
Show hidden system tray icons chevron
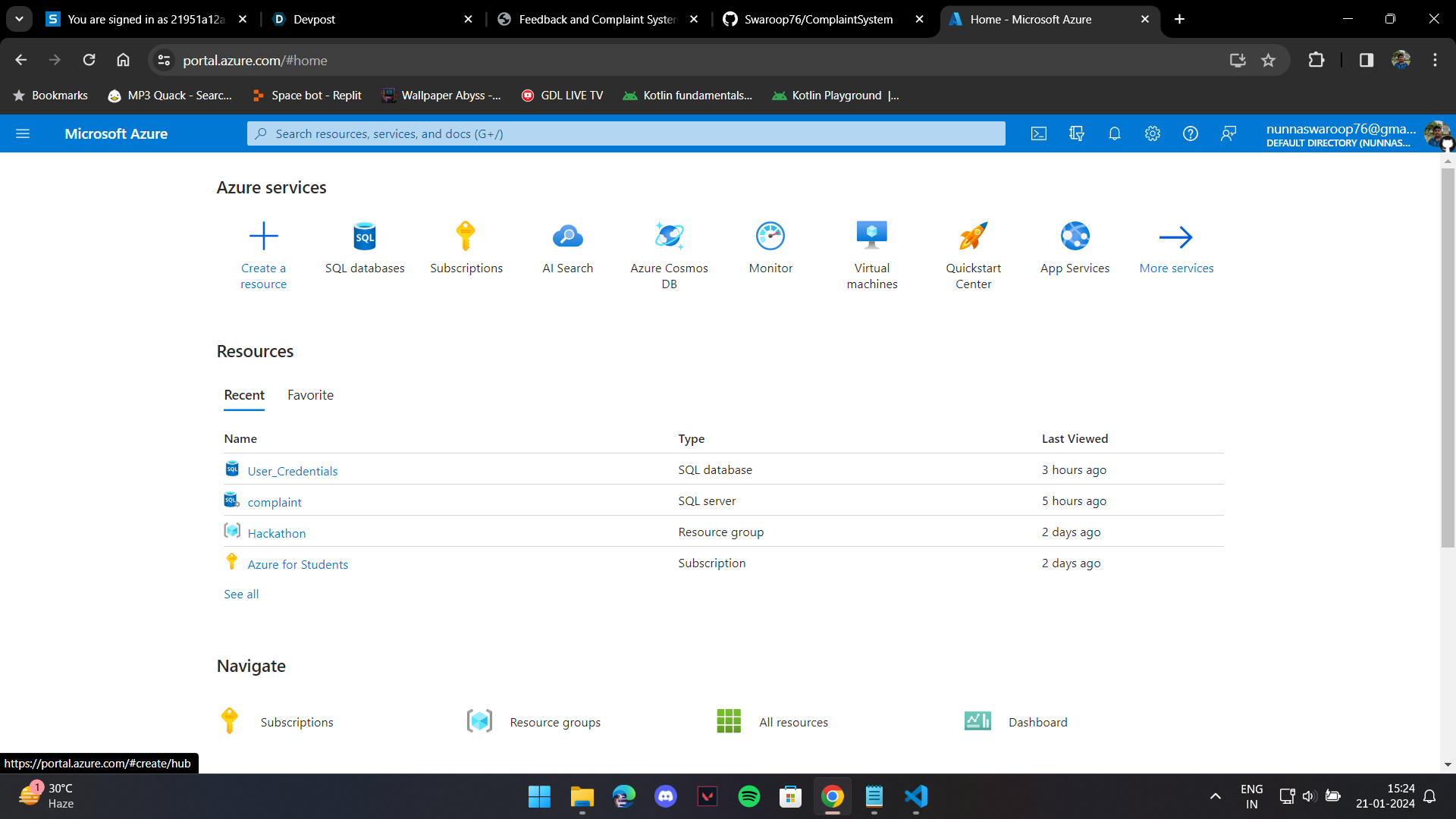1215,796
